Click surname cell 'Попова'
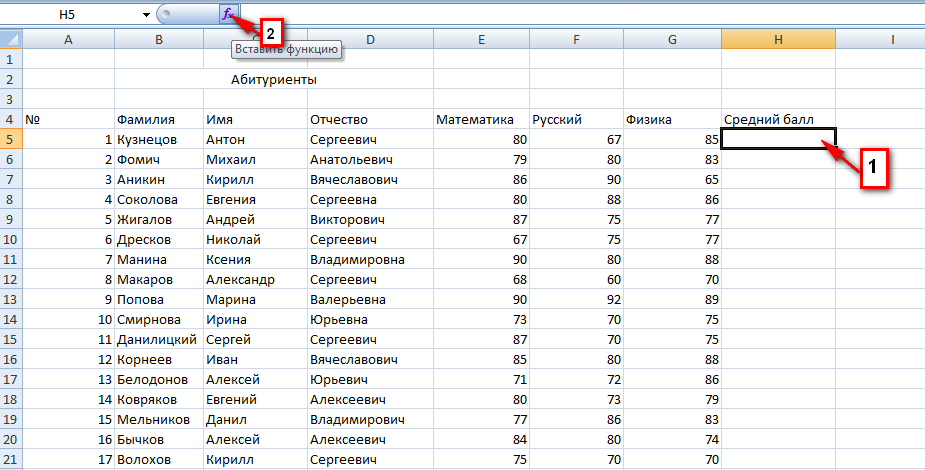Screen dimensions: 925x470 click(159, 300)
